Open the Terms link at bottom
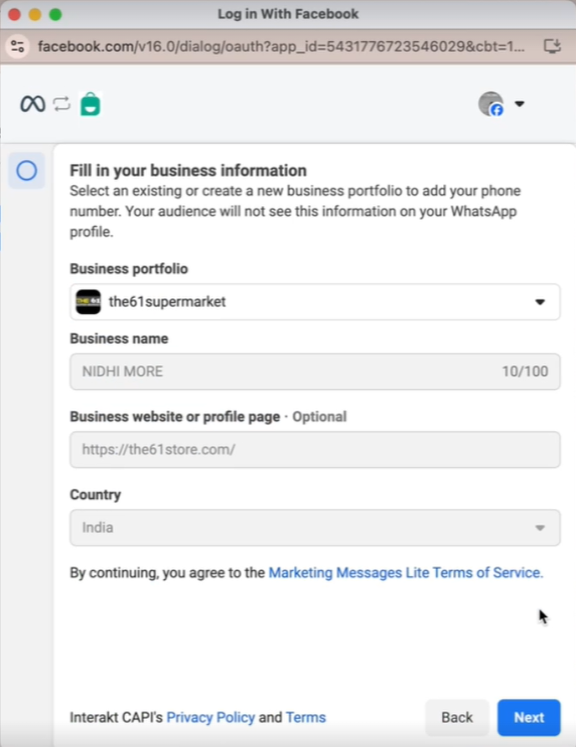This screenshot has height=747, width=576. 306,717
